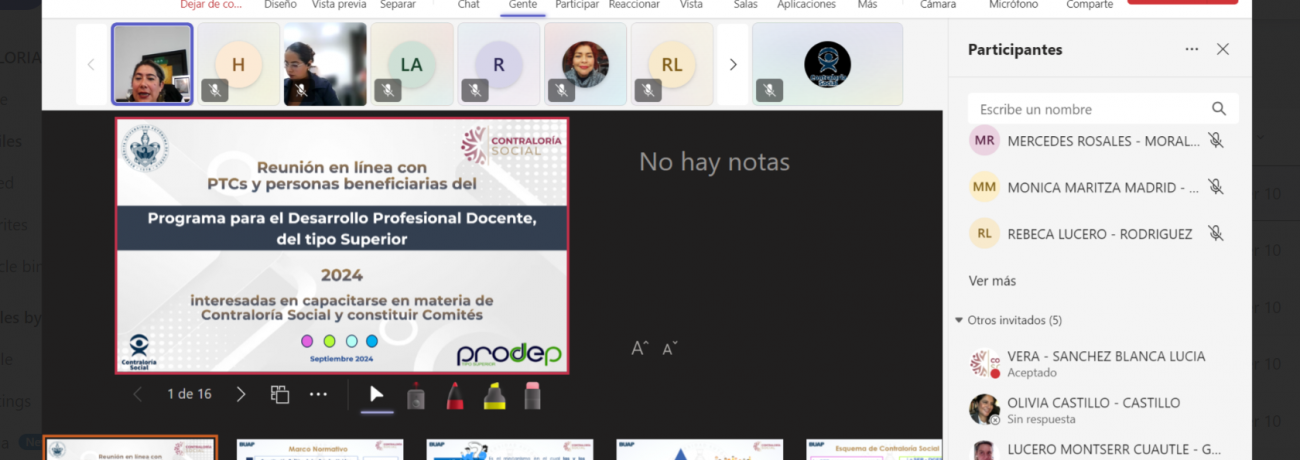Viewport: 1300px width, 460px height.
Task: Open the Gente tab
Action: click(523, 5)
